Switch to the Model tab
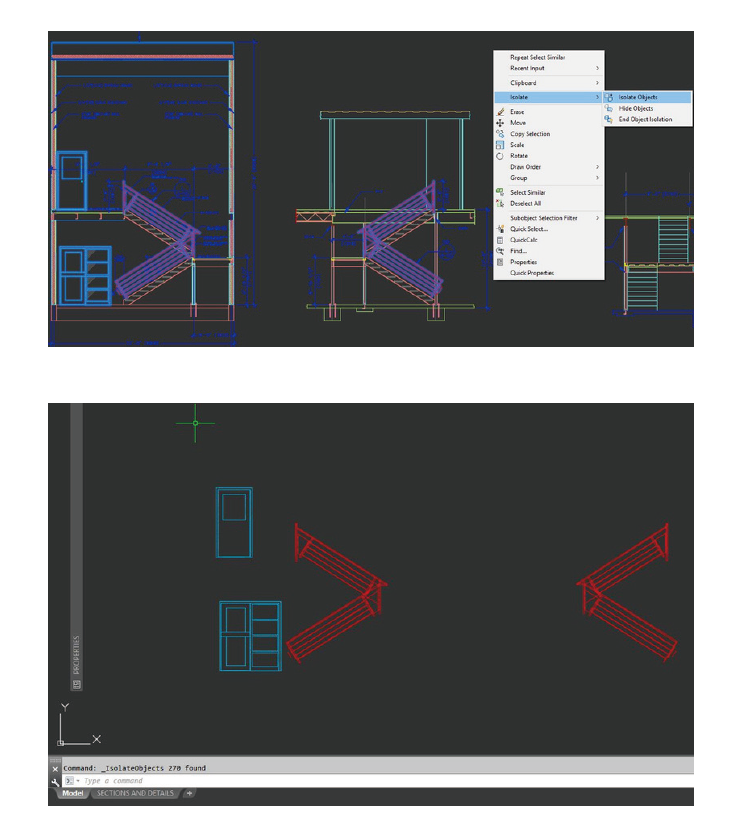 (x=73, y=793)
